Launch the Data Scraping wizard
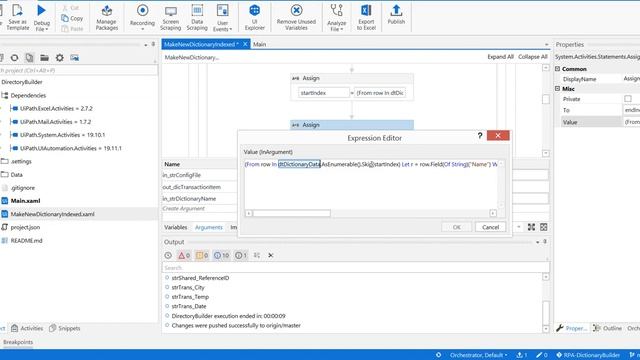The image size is (640, 360). pos(197,18)
